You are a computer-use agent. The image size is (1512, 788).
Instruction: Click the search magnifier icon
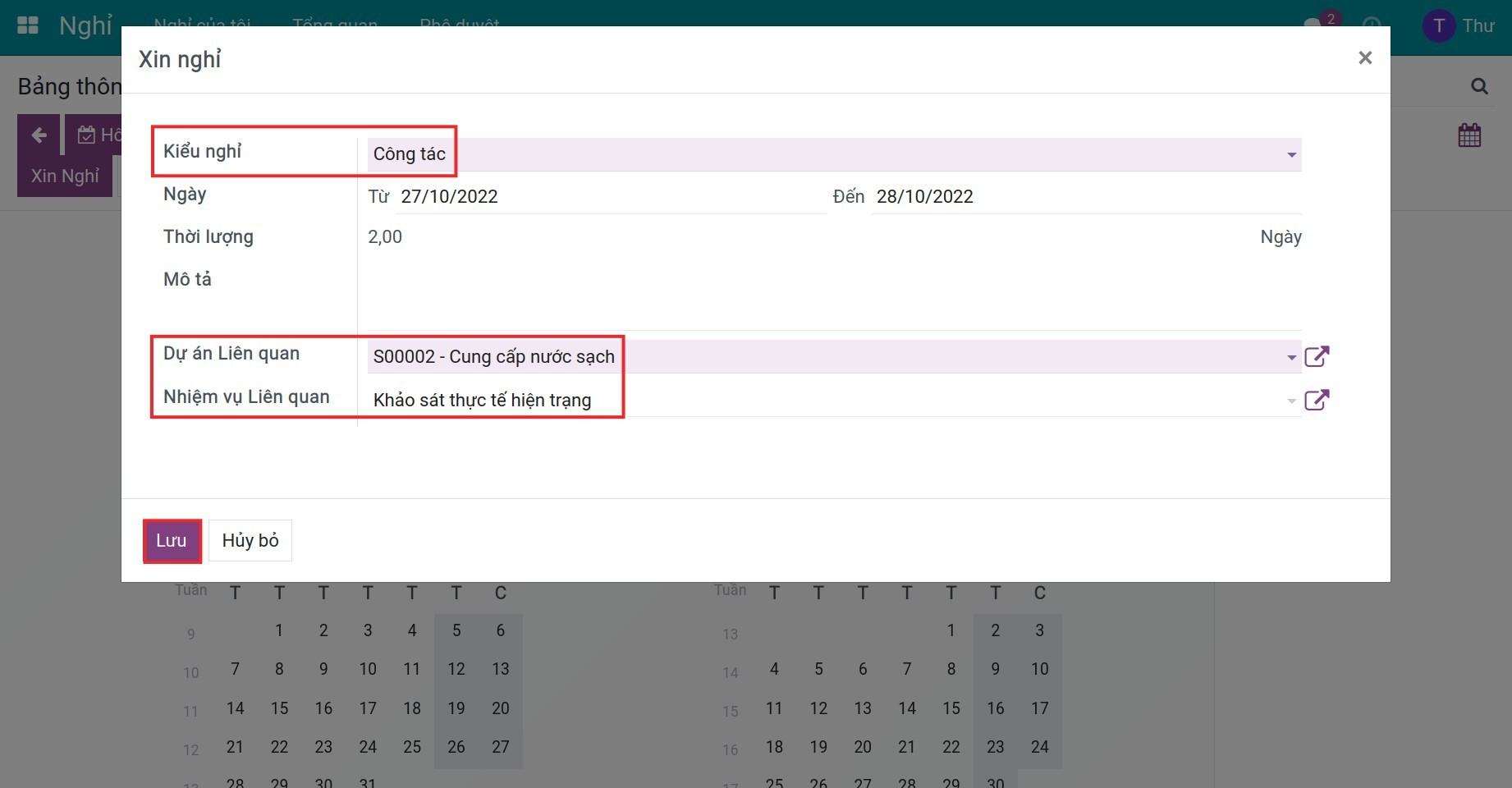(x=1479, y=86)
